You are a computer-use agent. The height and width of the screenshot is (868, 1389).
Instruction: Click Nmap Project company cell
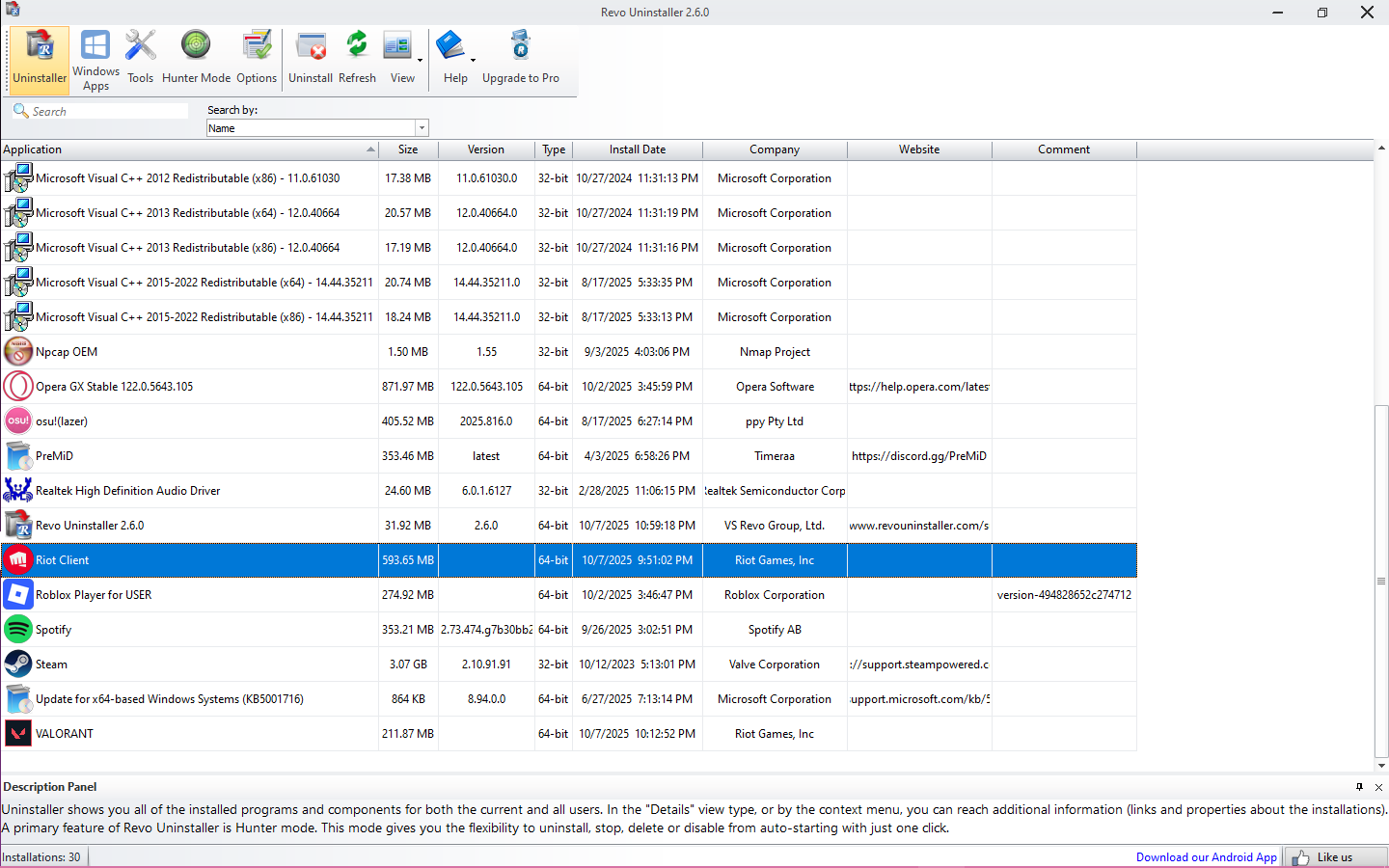[775, 352]
